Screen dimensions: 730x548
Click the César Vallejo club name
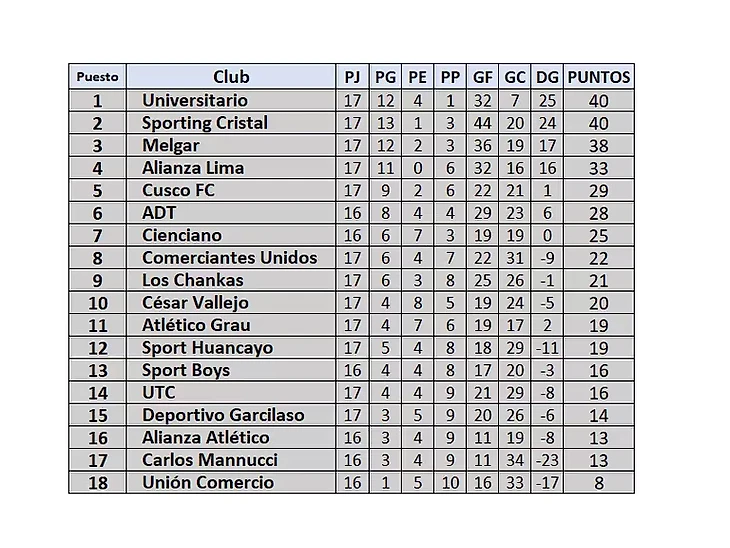(x=195, y=303)
